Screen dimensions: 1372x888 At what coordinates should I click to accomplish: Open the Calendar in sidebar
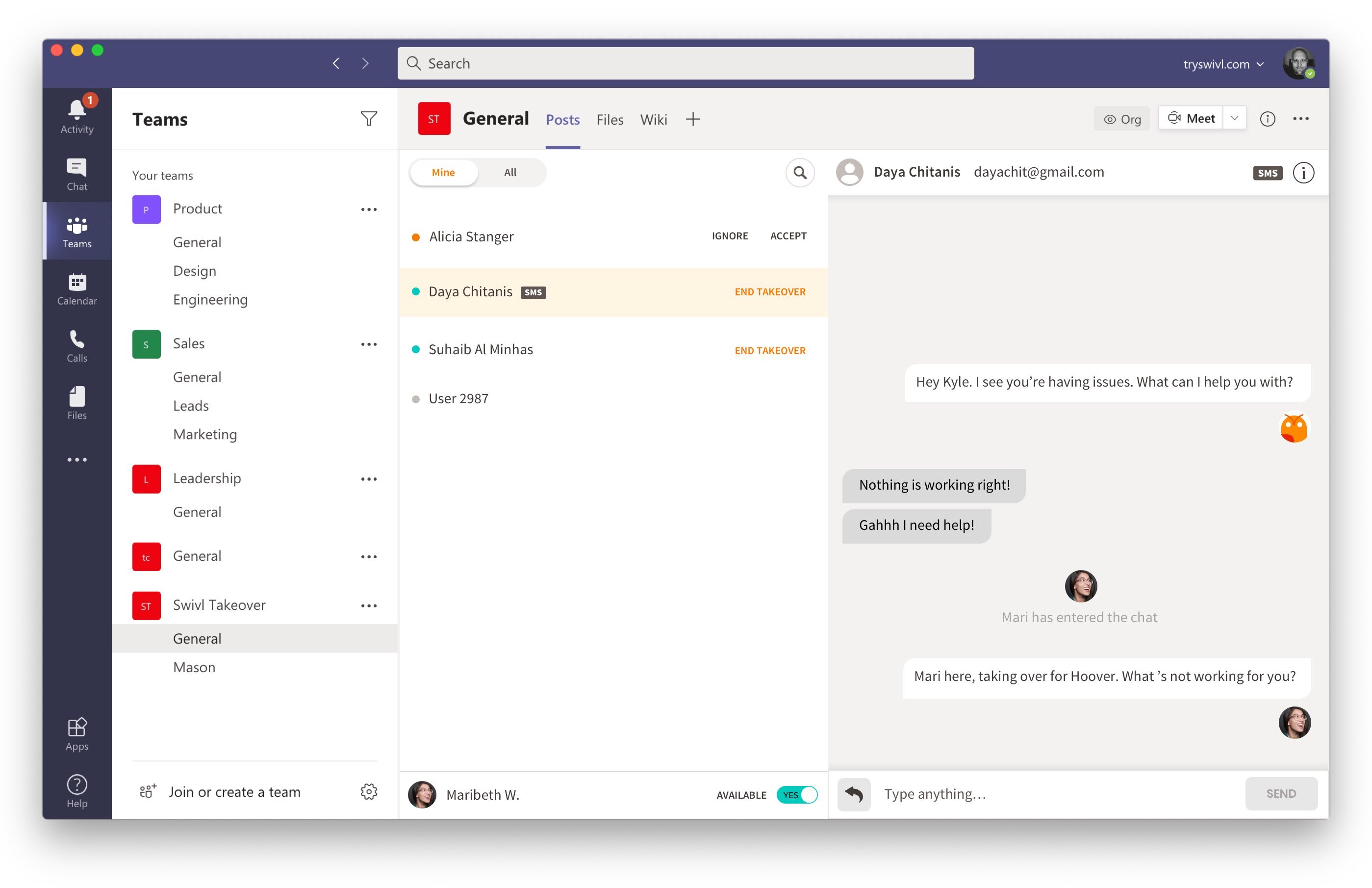tap(76, 289)
